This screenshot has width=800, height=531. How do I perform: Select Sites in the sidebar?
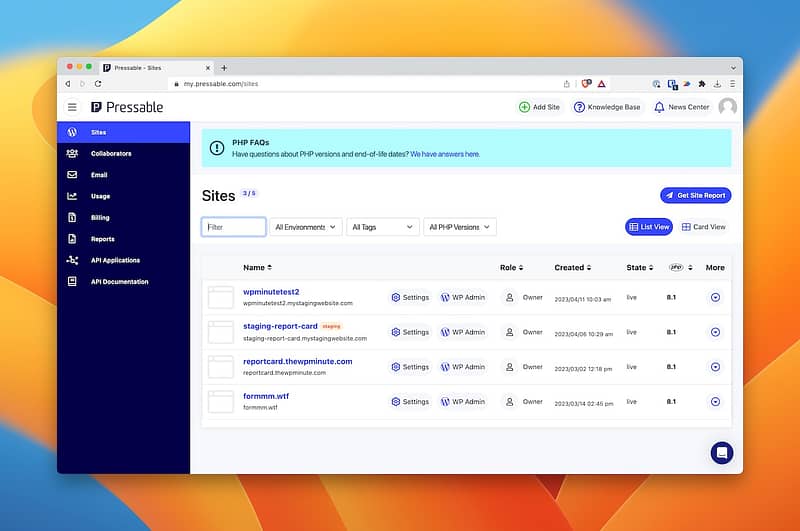(x=123, y=132)
